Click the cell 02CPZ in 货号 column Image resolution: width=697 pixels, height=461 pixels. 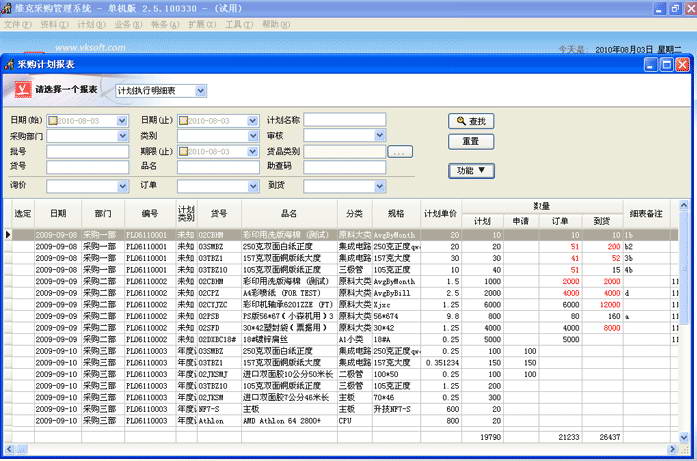point(219,293)
